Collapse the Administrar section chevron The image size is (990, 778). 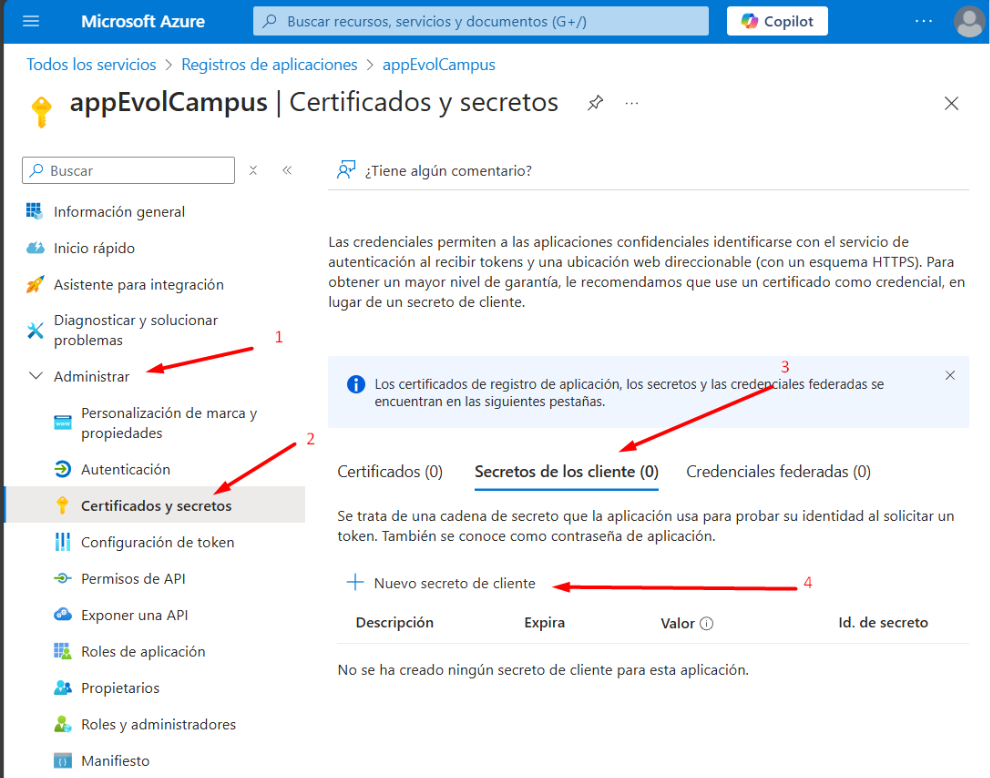pyautogui.click(x=36, y=376)
